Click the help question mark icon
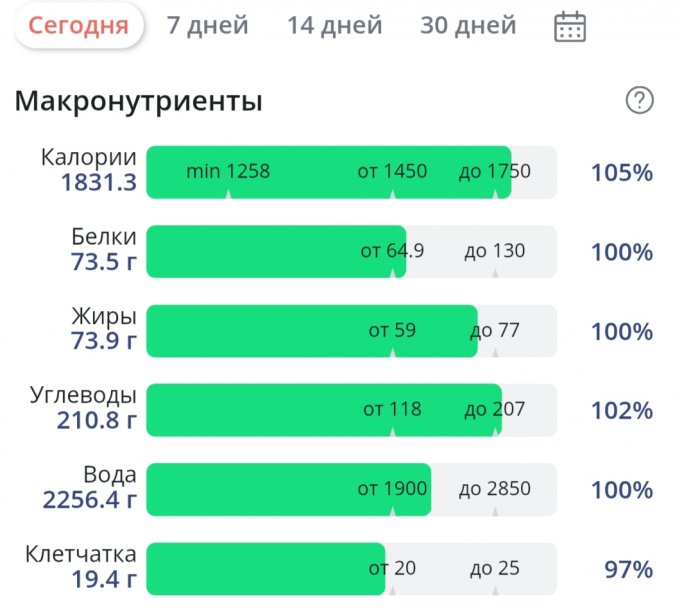The width and height of the screenshot is (680, 613). point(639,100)
